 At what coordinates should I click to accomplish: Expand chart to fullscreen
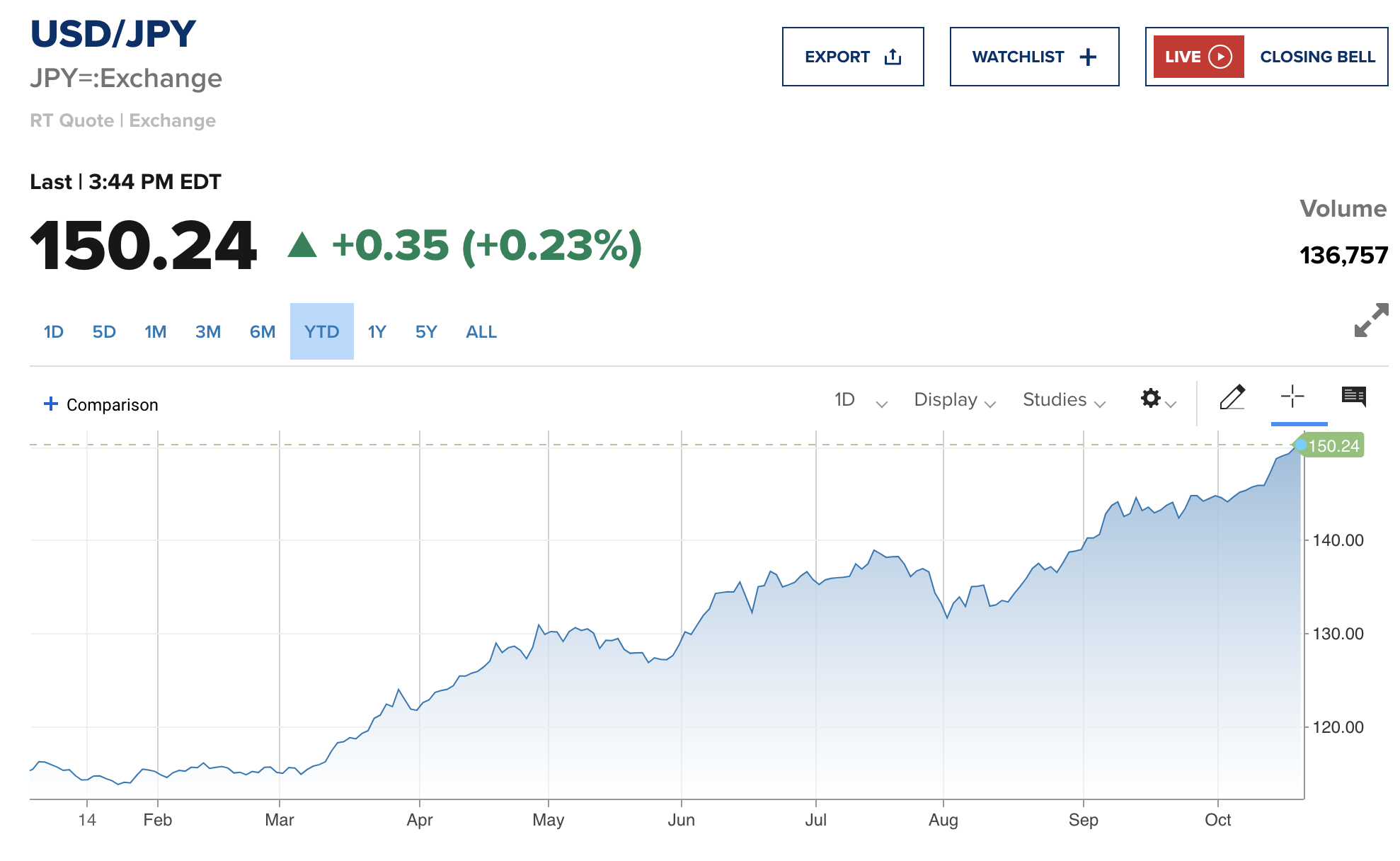(x=1371, y=321)
